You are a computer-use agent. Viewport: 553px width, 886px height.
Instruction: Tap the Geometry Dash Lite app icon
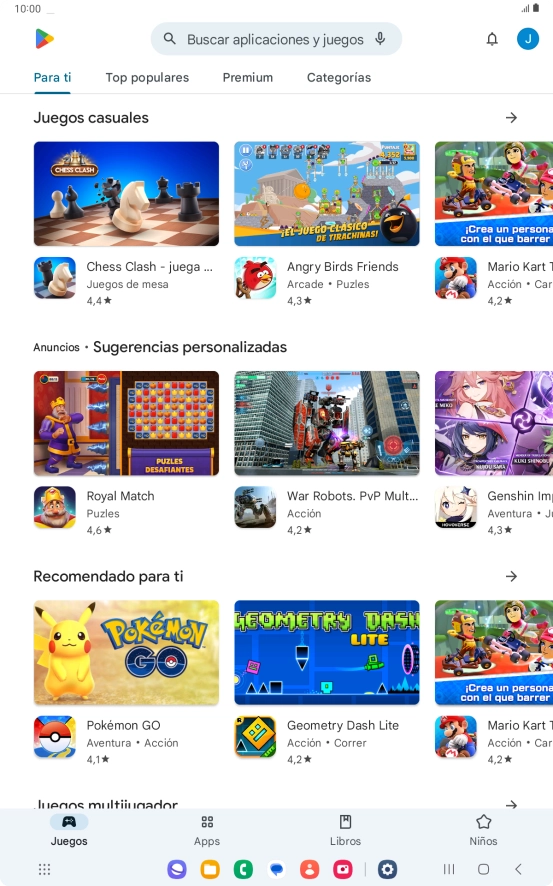(x=255, y=737)
